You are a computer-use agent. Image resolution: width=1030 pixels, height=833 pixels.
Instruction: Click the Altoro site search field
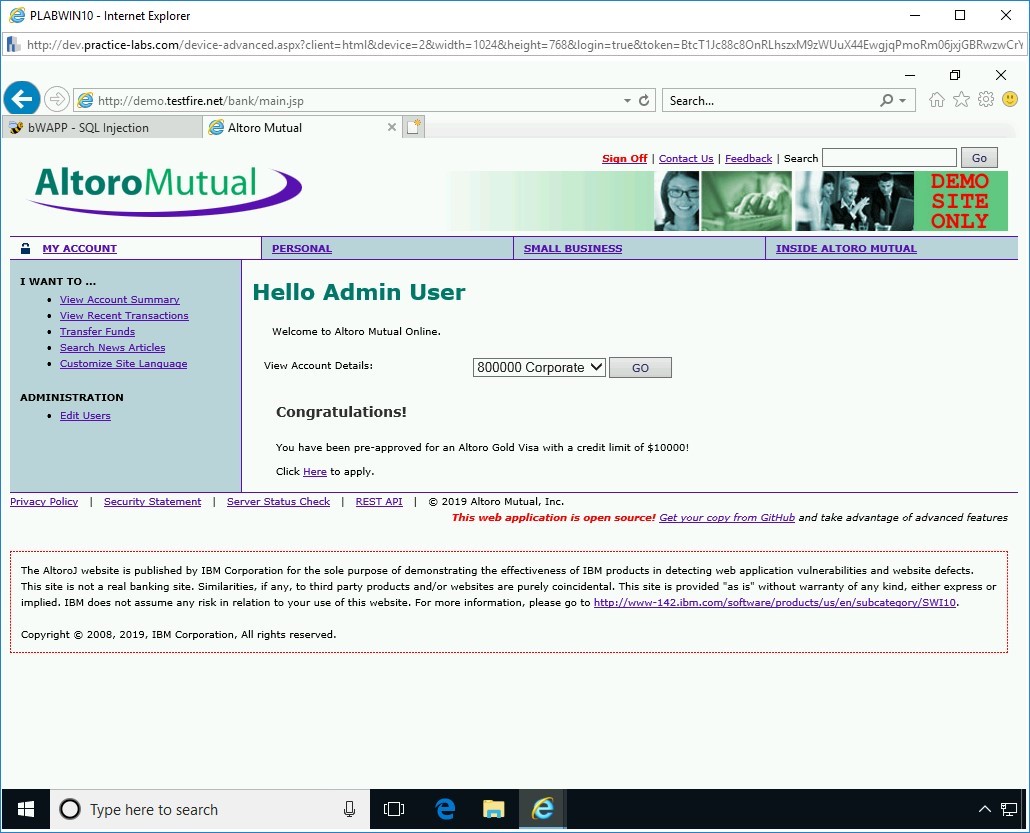(x=889, y=158)
